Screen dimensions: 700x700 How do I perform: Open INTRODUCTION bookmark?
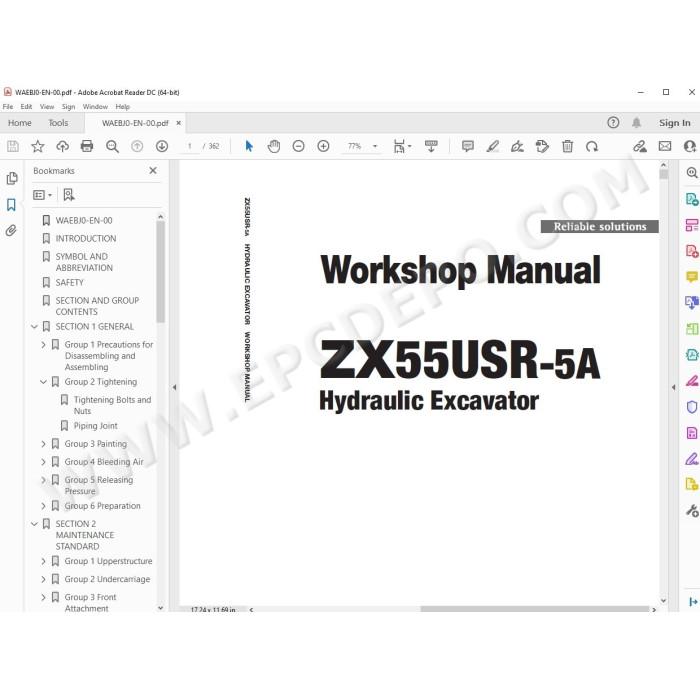tap(86, 238)
